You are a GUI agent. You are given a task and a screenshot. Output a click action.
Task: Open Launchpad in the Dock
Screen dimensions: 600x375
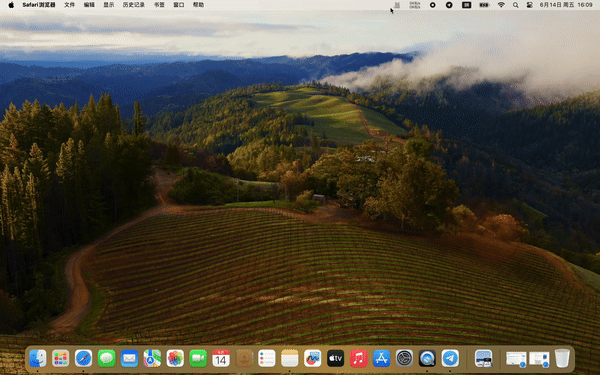[60, 359]
